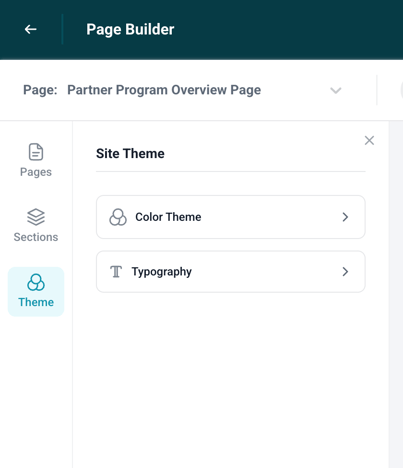Click the Typography T icon
Screen dimensions: 403x468
(x=116, y=272)
